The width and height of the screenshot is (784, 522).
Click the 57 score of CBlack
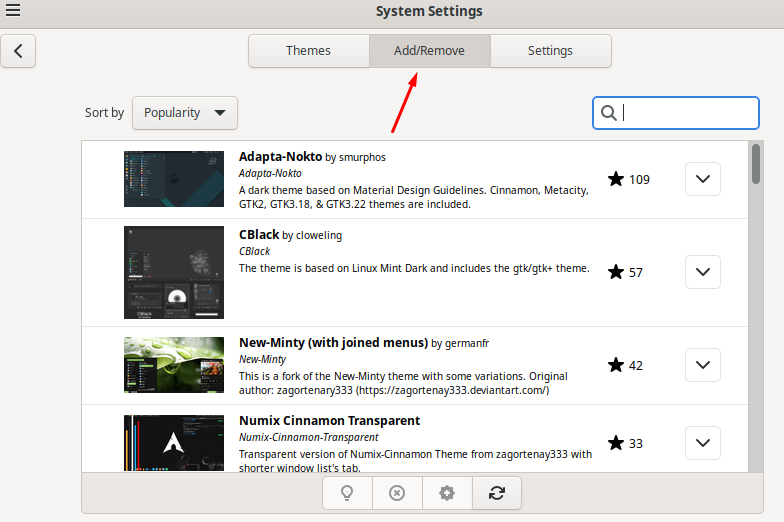[636, 272]
